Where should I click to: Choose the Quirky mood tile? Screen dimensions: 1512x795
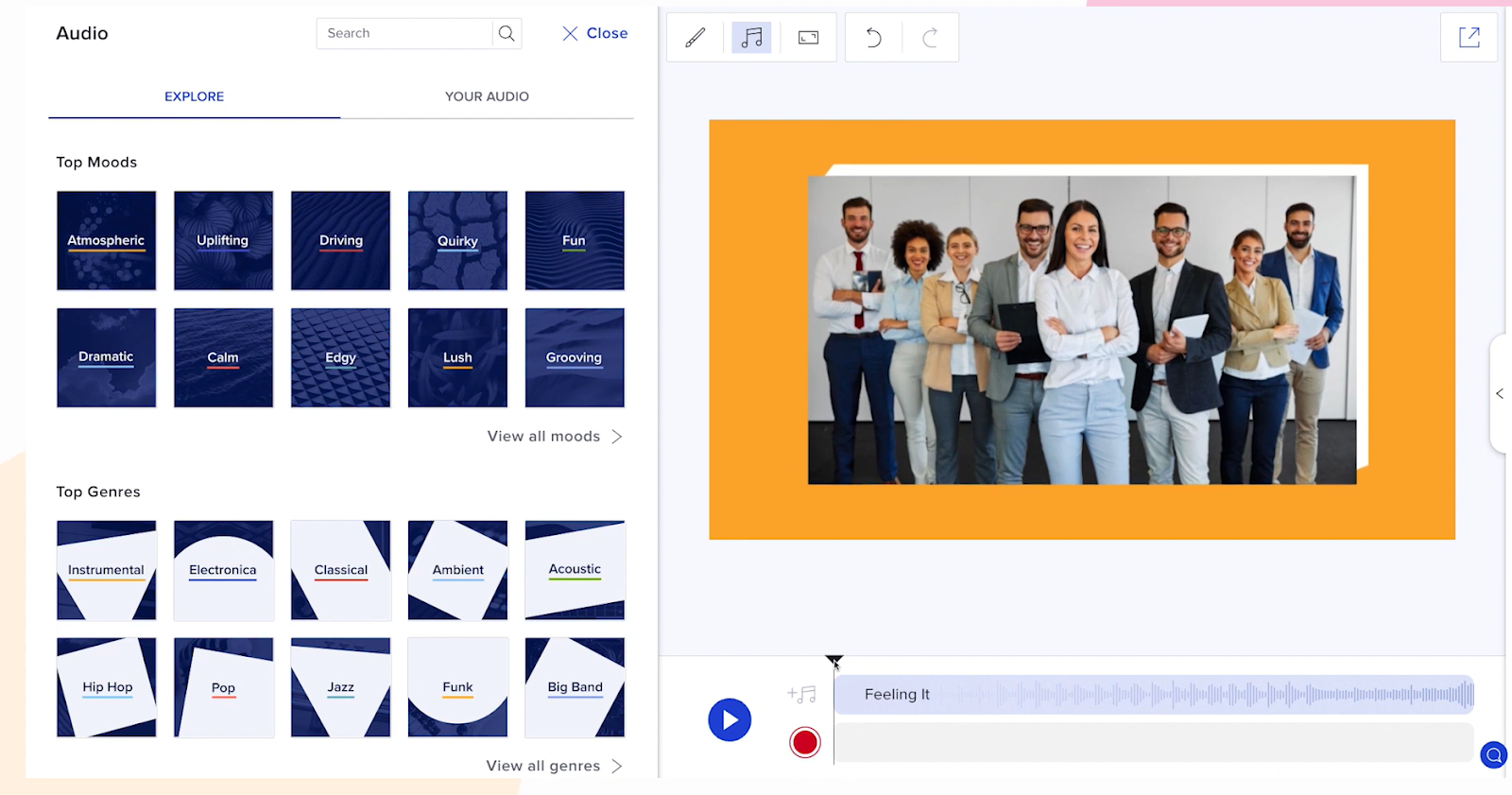[x=457, y=240]
